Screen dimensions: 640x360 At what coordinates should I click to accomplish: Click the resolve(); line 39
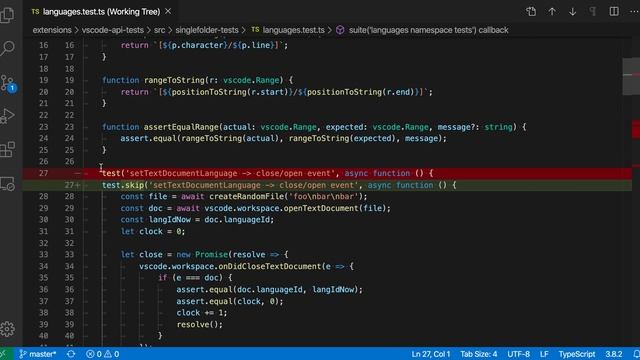pos(200,325)
